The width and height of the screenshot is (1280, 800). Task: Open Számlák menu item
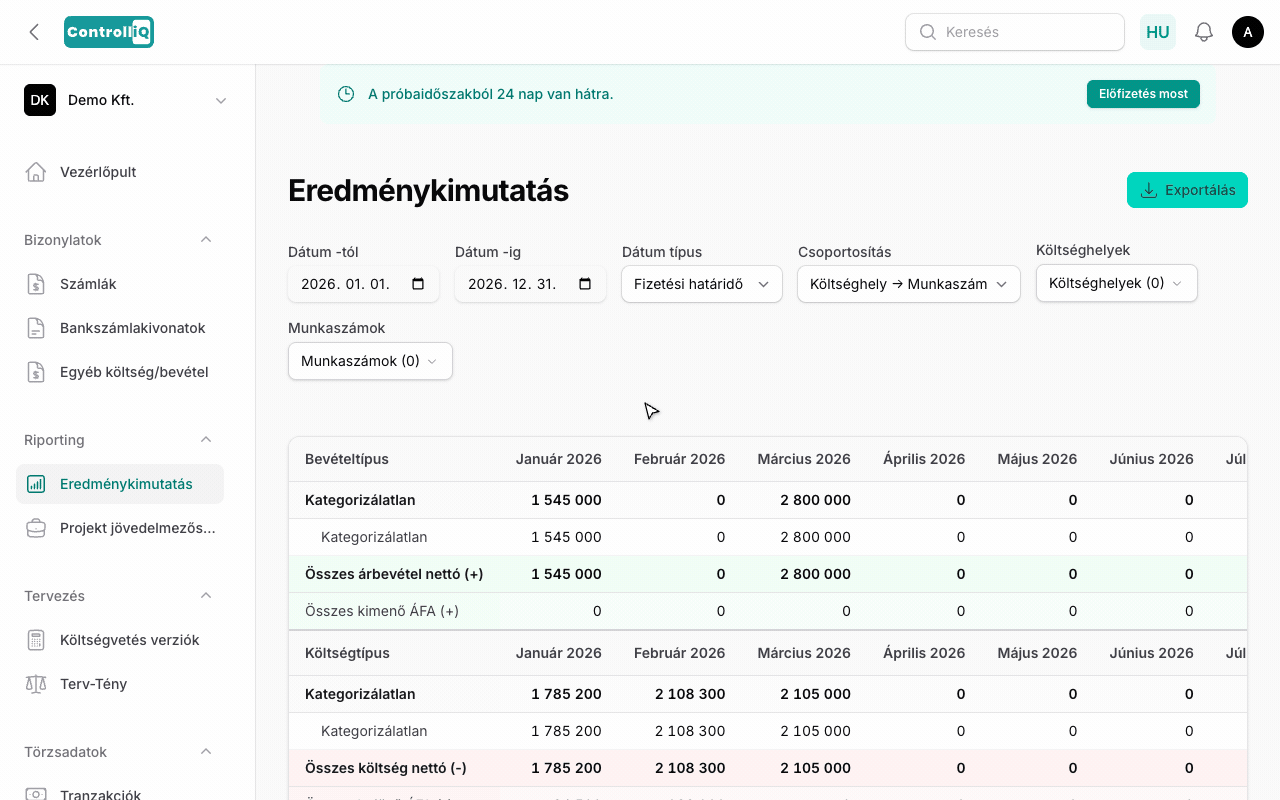pyautogui.click(x=120, y=284)
